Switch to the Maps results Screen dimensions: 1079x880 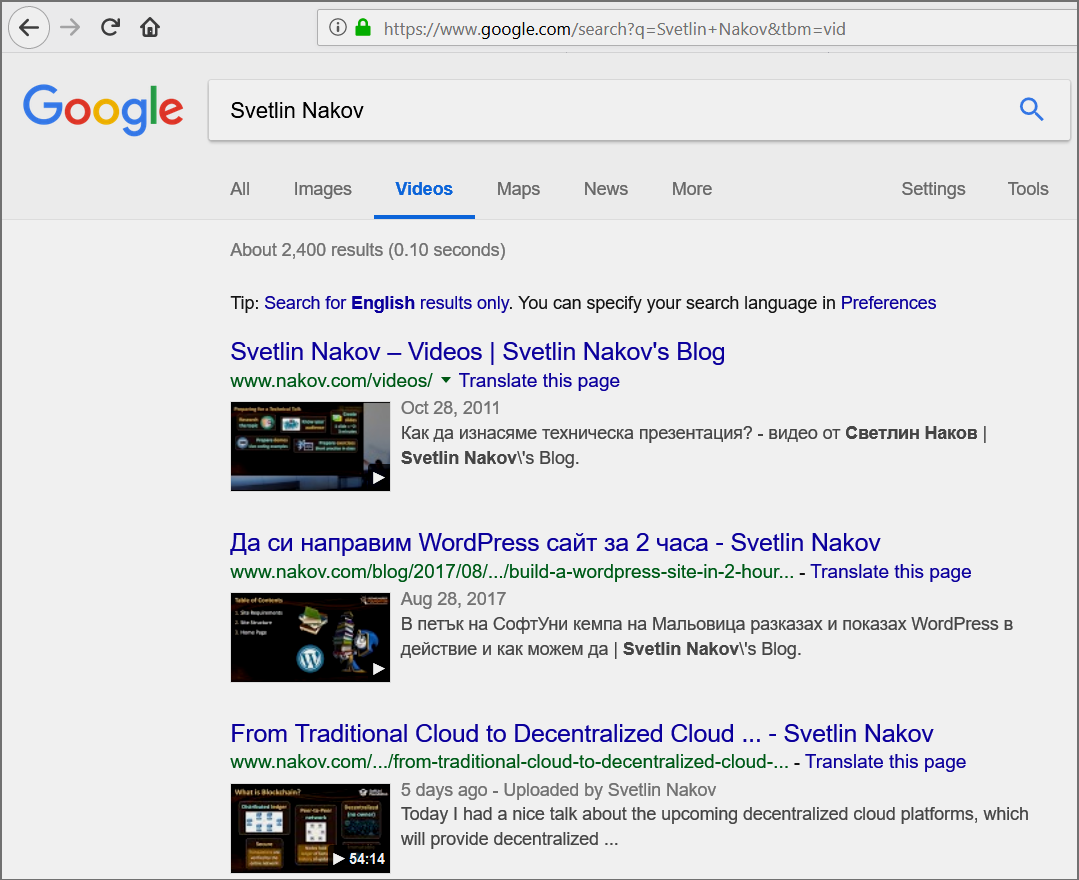tap(518, 189)
